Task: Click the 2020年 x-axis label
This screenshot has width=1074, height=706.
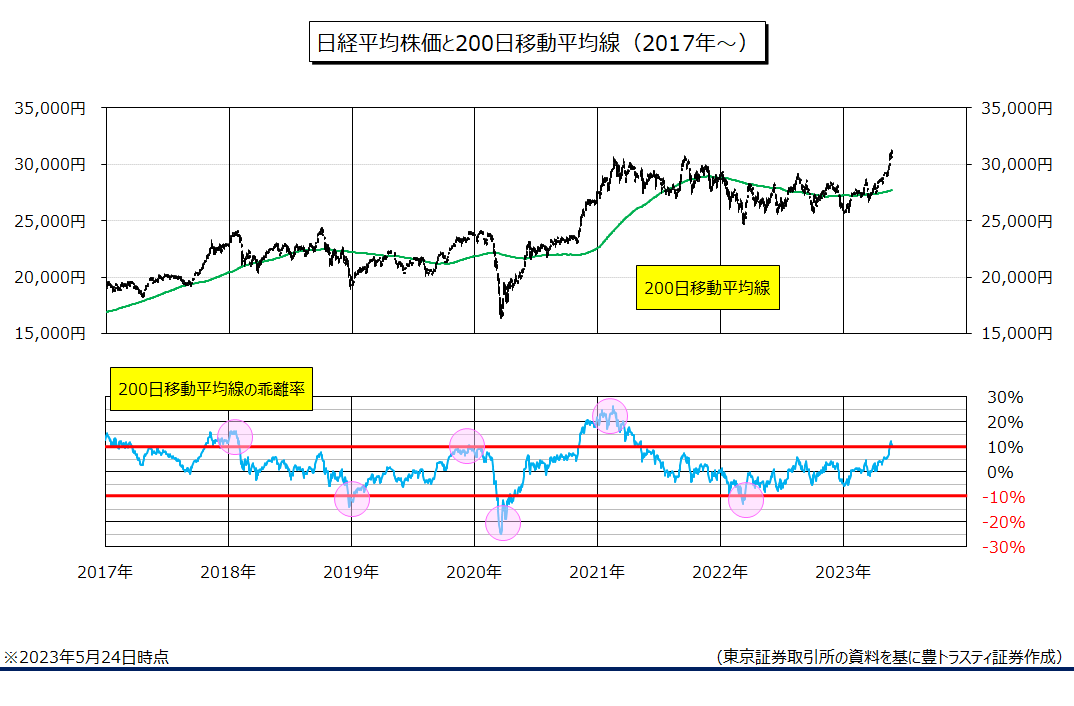Action: [474, 572]
